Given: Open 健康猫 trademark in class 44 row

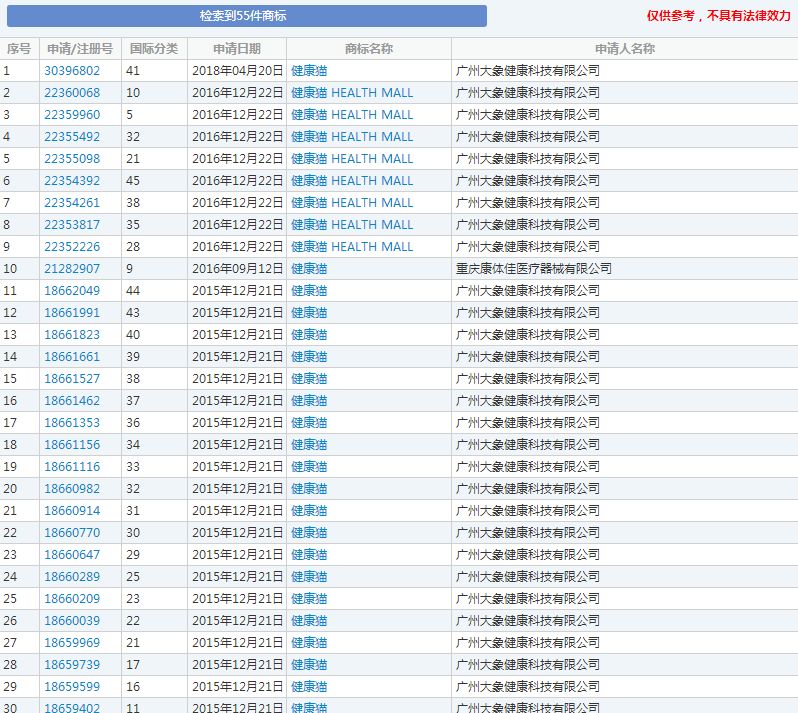Looking at the screenshot, I should click(309, 291).
